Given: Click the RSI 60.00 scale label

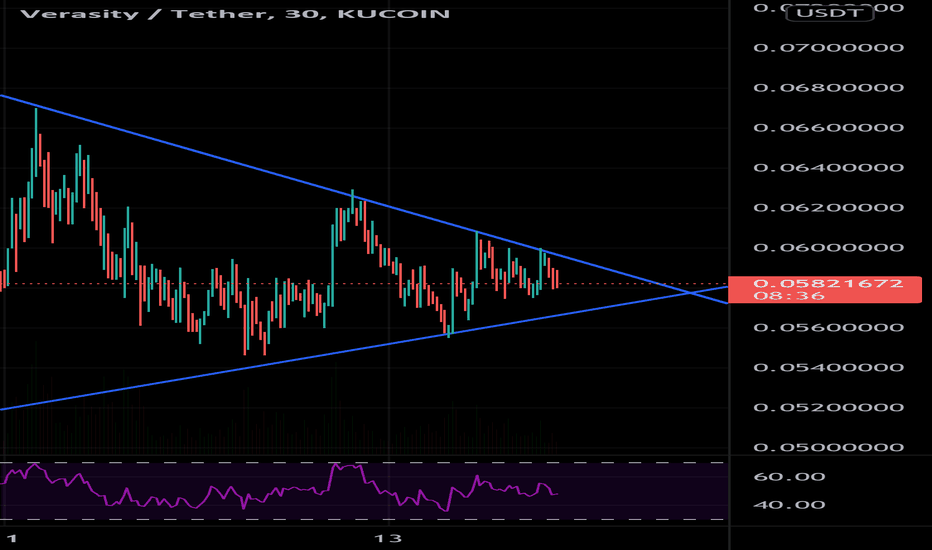Looking at the screenshot, I should [x=789, y=476].
